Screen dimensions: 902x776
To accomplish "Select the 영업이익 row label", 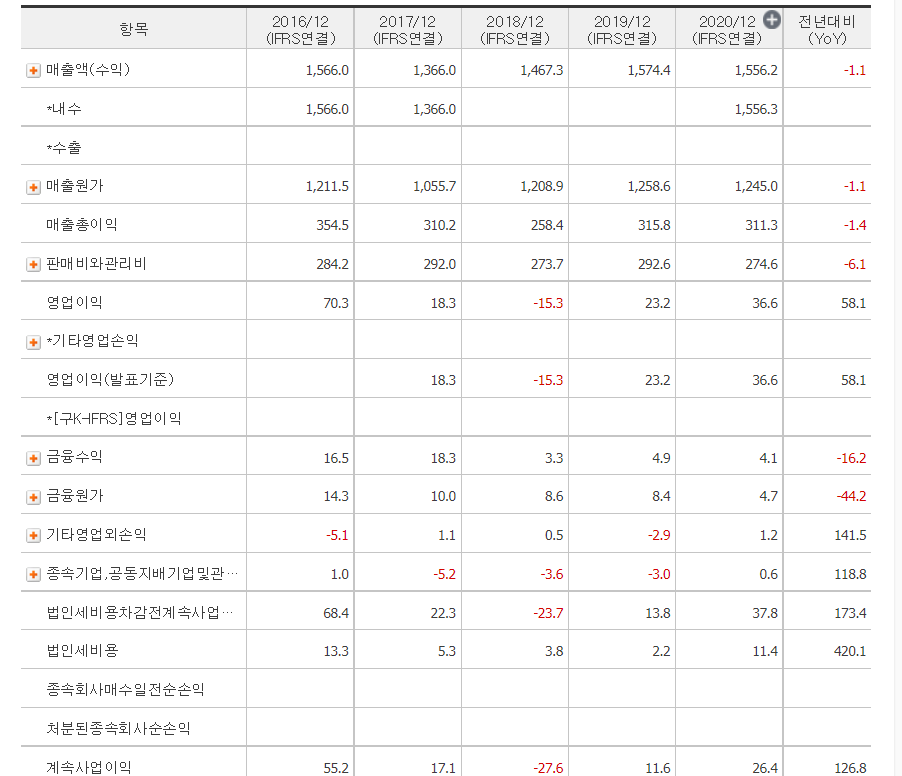I will click(x=74, y=303).
